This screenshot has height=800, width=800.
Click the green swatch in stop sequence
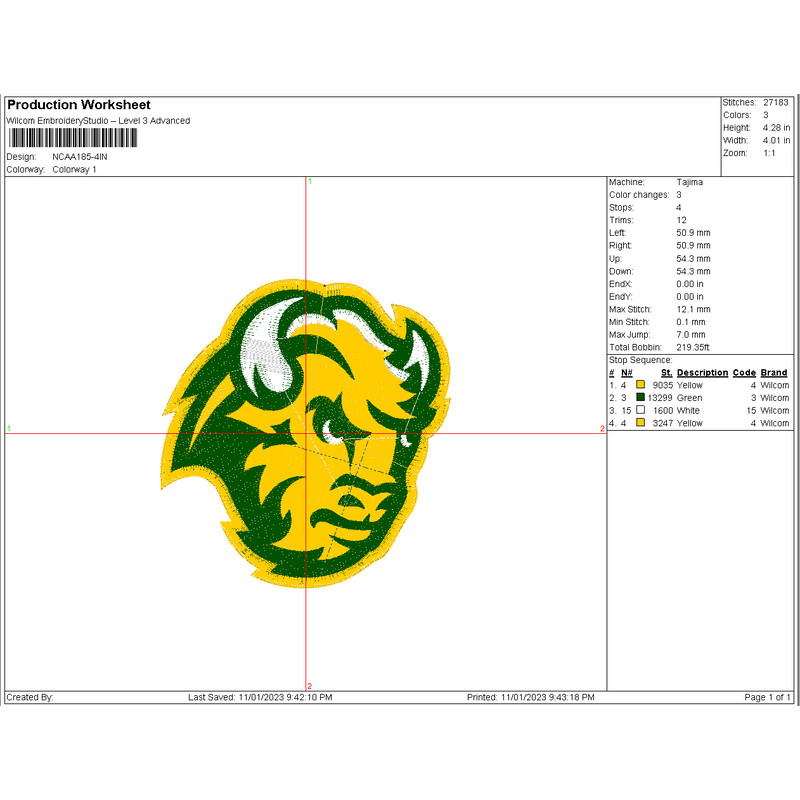(640, 397)
